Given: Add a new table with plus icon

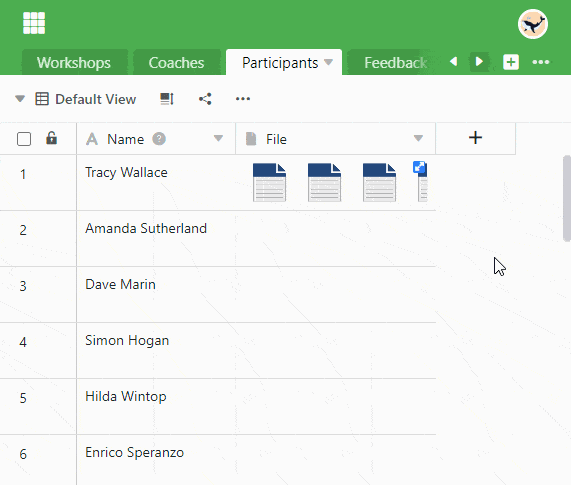Looking at the screenshot, I should click(x=511, y=62).
